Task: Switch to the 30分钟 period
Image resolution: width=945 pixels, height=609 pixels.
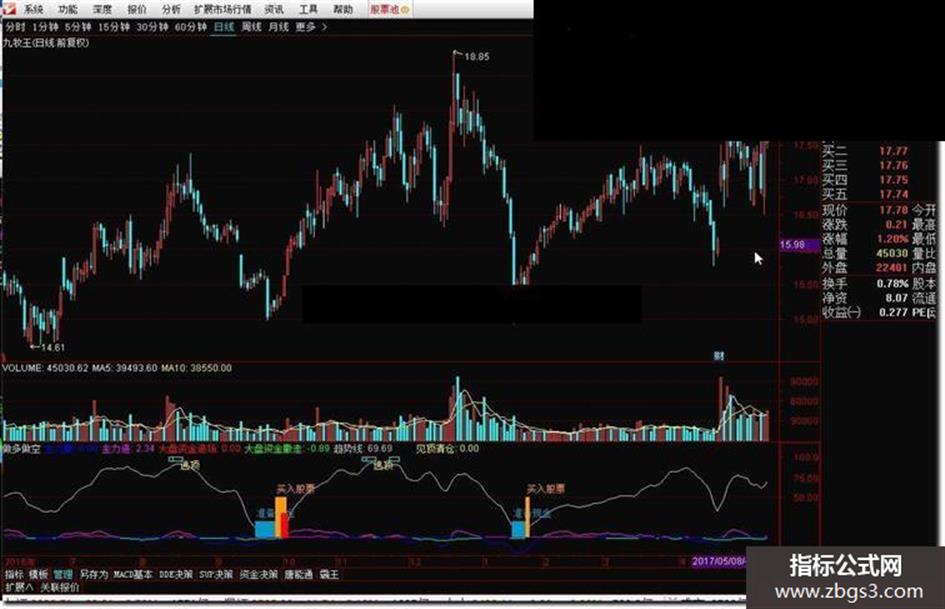Action: point(152,27)
